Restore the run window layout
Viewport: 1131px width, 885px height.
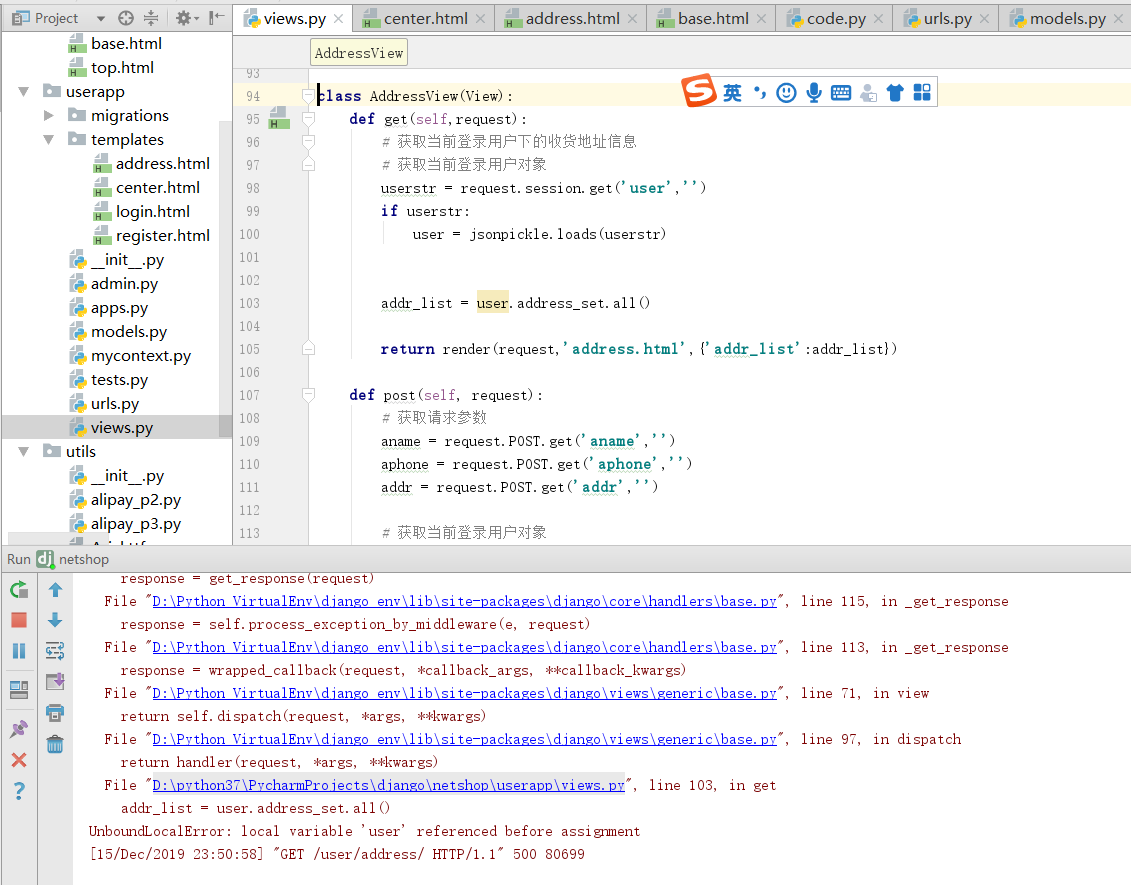(19, 690)
